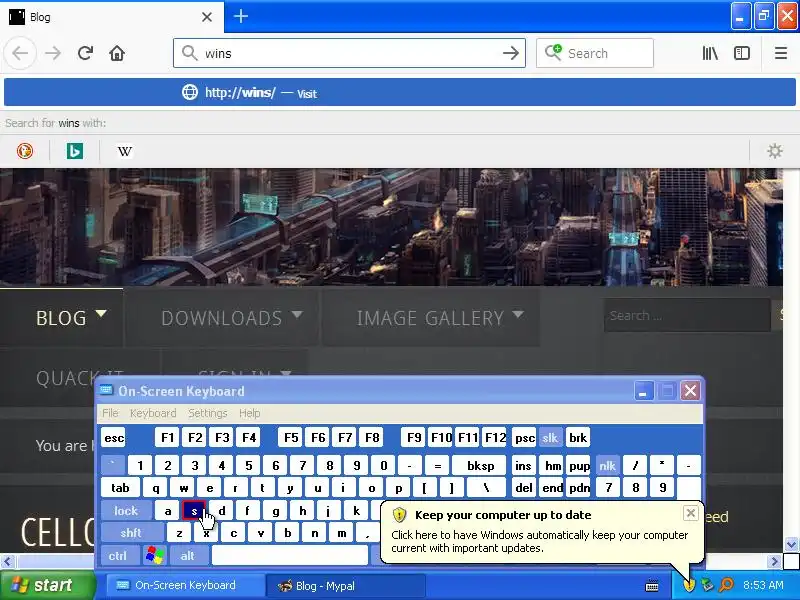800x600 pixels.
Task: Click the highlighted s key
Action: tap(194, 510)
